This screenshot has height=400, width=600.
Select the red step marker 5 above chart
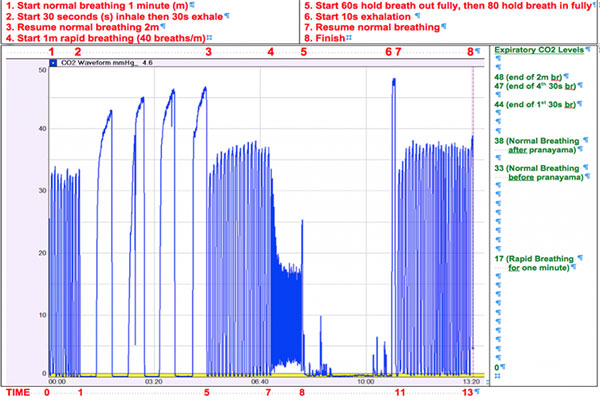tap(304, 50)
